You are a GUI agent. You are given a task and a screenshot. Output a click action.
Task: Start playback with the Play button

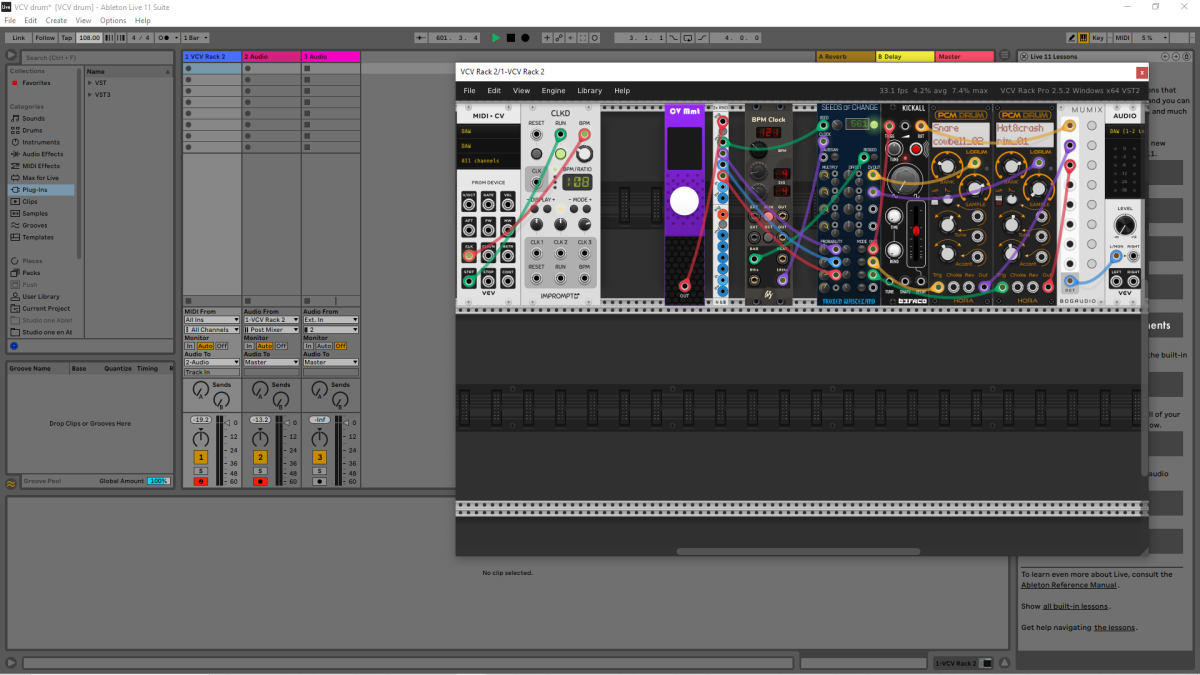coord(496,38)
